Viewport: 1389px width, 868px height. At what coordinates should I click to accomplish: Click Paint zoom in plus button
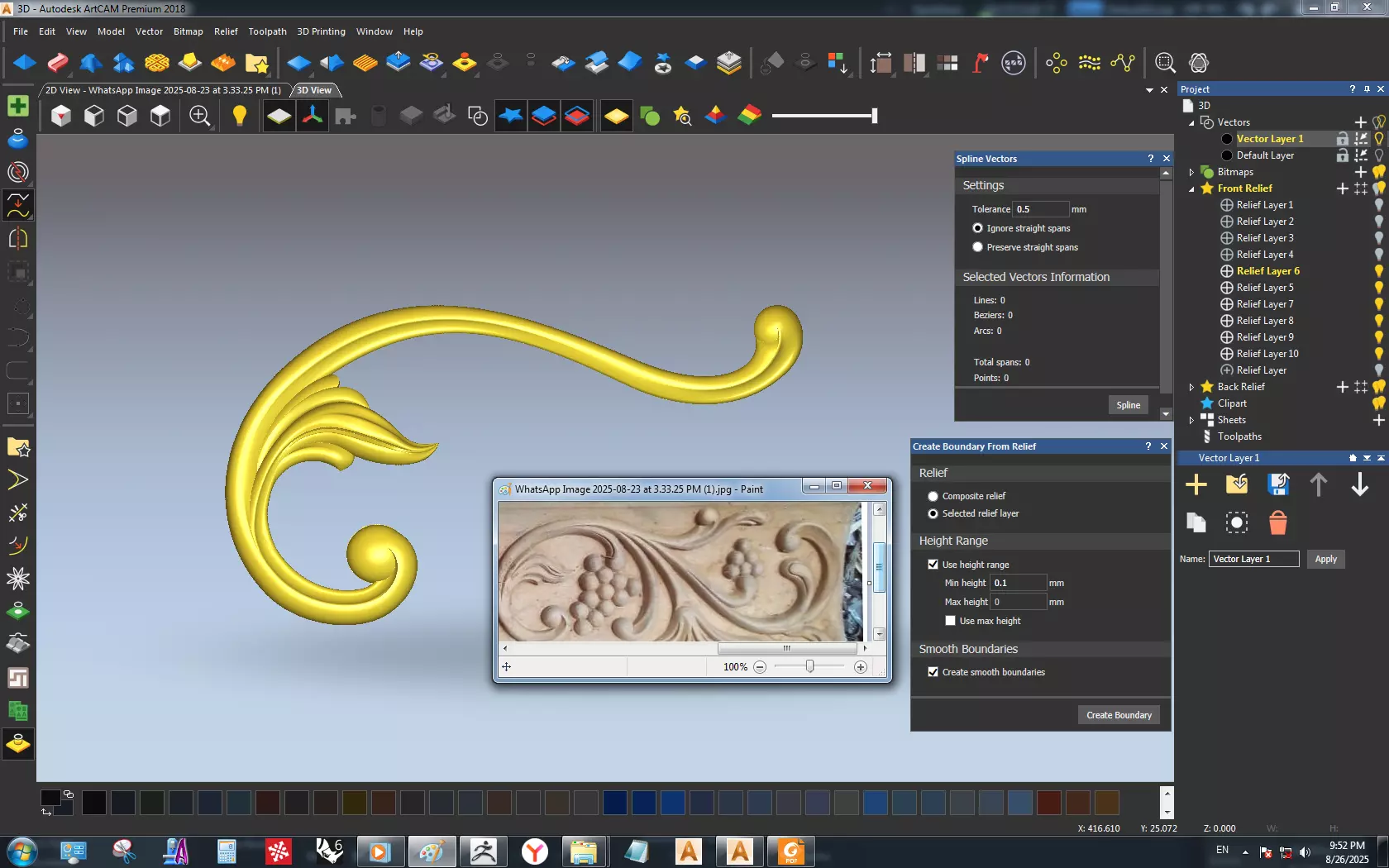[x=860, y=667]
